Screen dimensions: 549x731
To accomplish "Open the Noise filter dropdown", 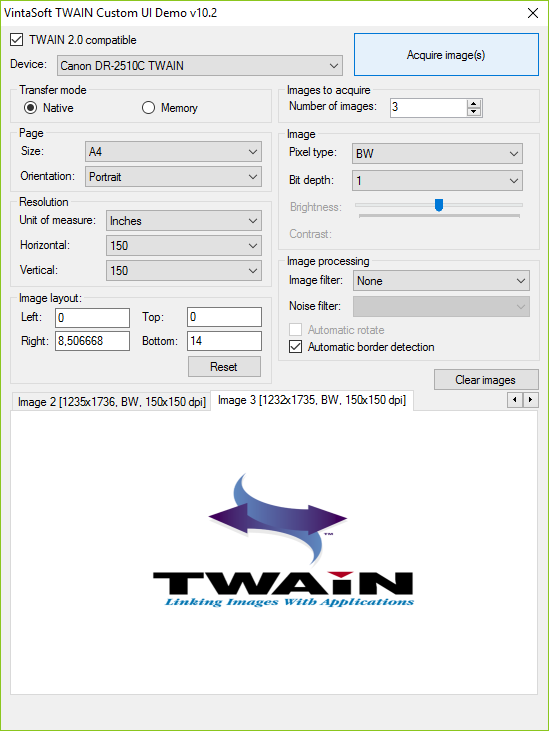I will [x=441, y=306].
